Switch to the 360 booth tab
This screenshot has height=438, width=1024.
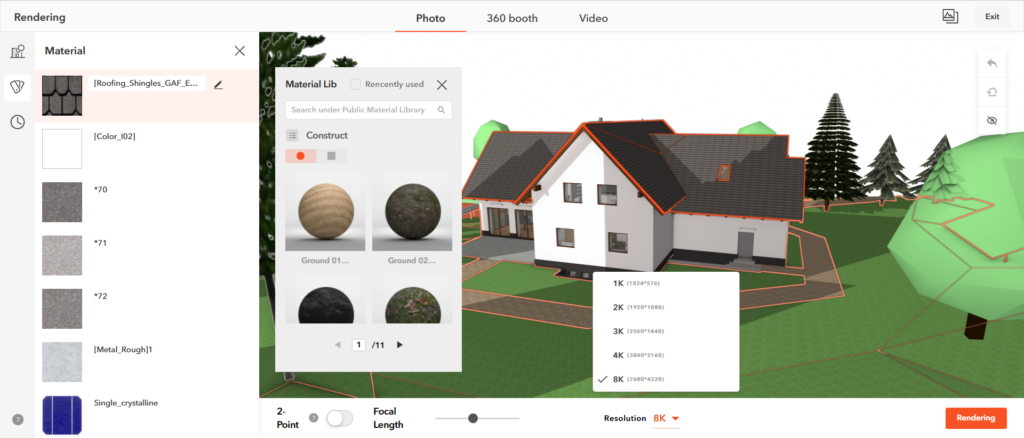(511, 18)
